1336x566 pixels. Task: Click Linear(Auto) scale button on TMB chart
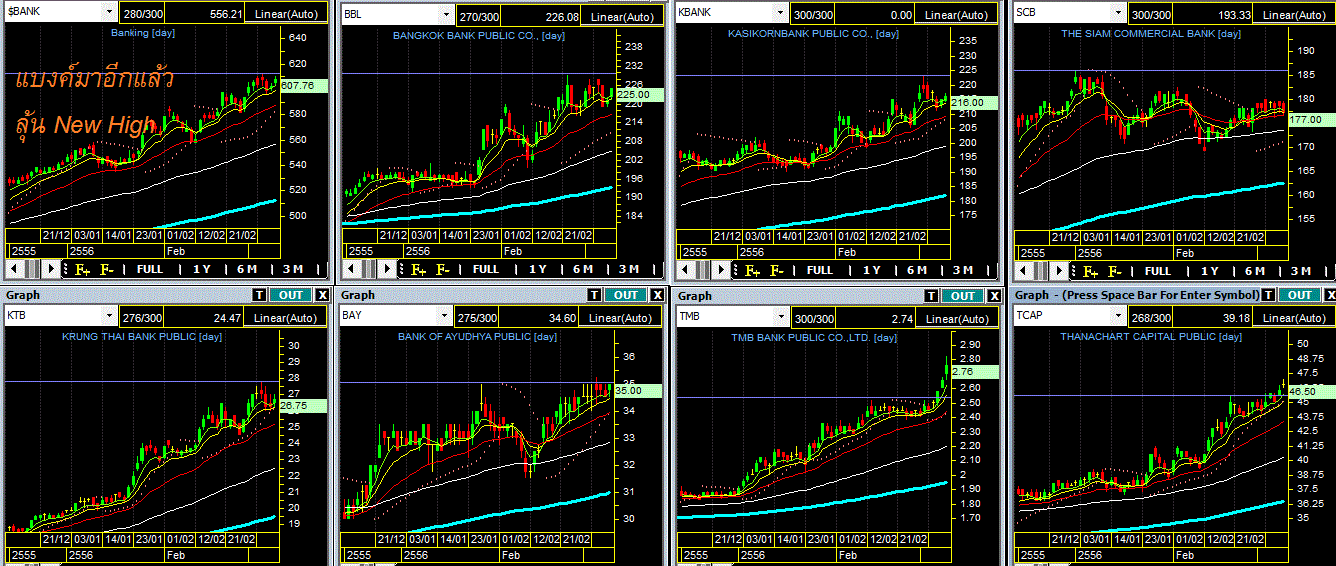tap(958, 318)
